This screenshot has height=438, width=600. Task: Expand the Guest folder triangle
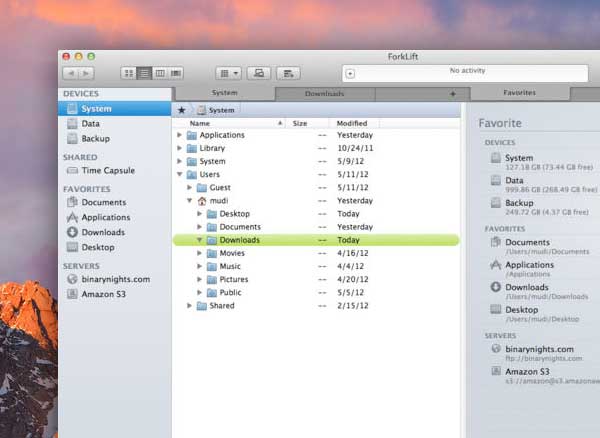click(x=189, y=187)
